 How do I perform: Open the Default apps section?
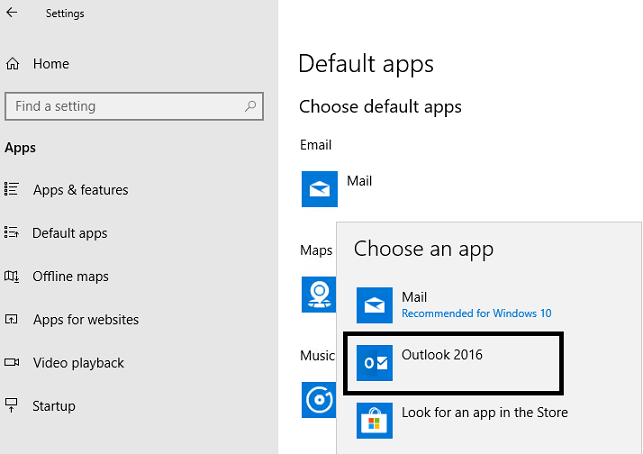[70, 233]
